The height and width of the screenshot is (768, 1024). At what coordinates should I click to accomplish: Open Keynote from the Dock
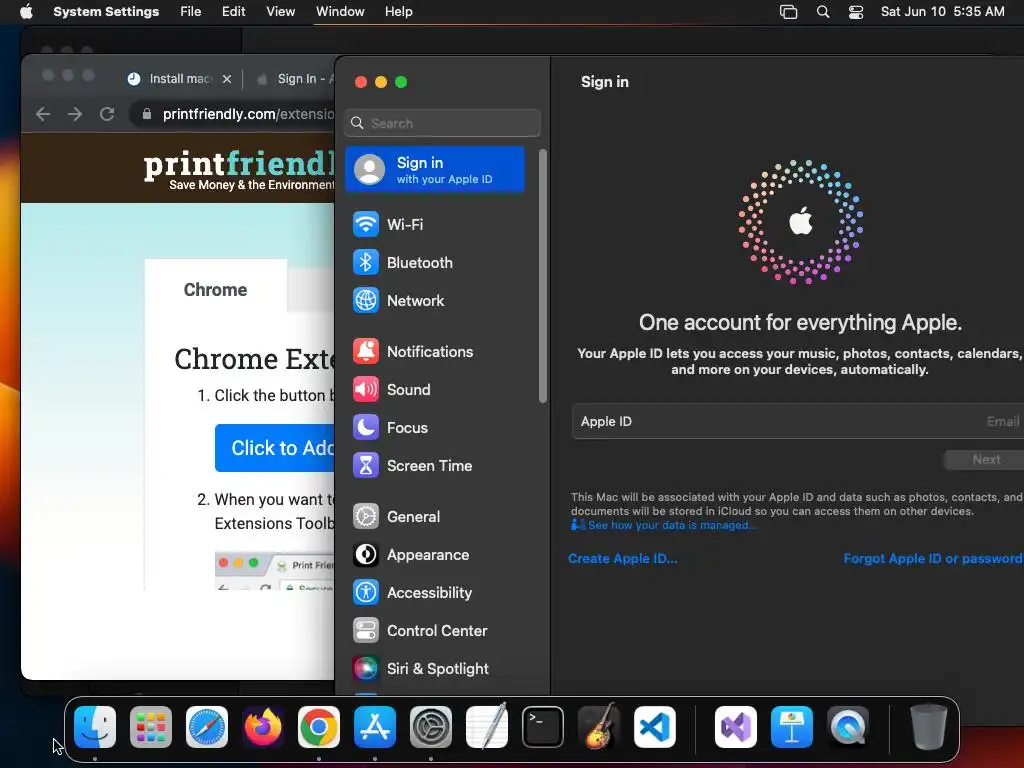792,727
